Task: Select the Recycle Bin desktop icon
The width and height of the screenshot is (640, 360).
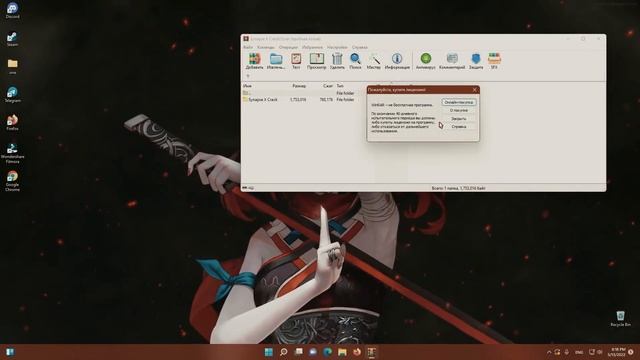Action: click(x=620, y=318)
